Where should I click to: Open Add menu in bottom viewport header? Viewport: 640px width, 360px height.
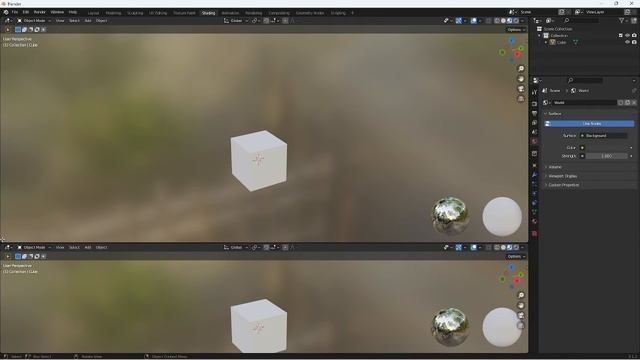pos(88,247)
